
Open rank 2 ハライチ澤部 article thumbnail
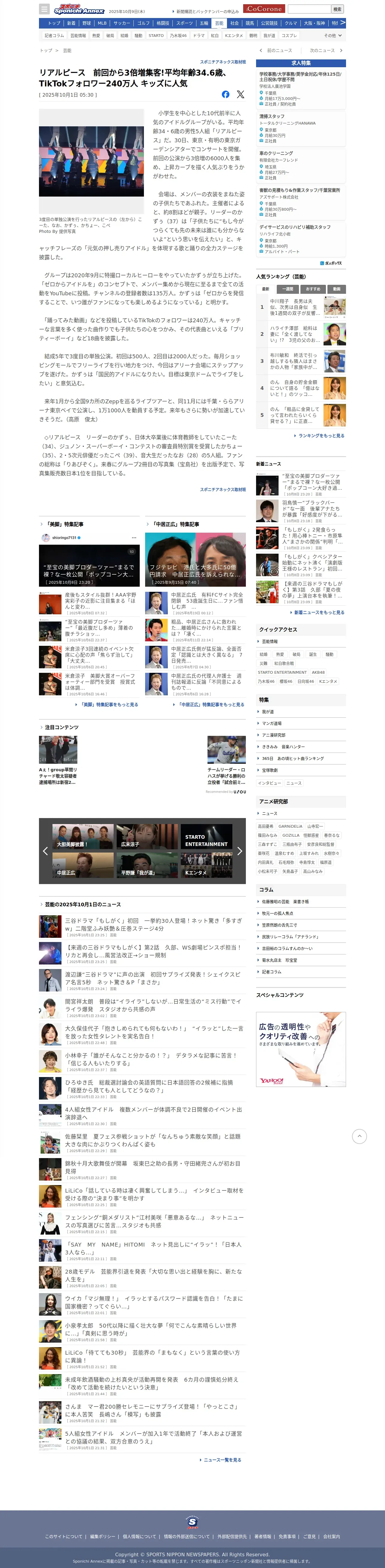(335, 334)
